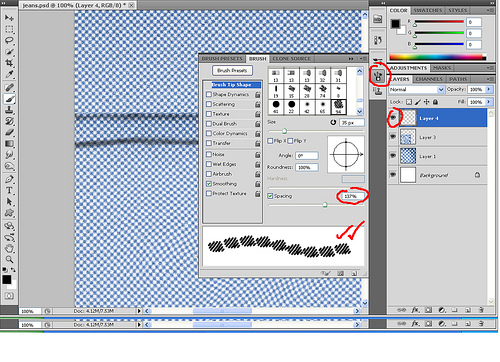Select the History Brush tool
The height and width of the screenshot is (362, 500).
[9, 121]
